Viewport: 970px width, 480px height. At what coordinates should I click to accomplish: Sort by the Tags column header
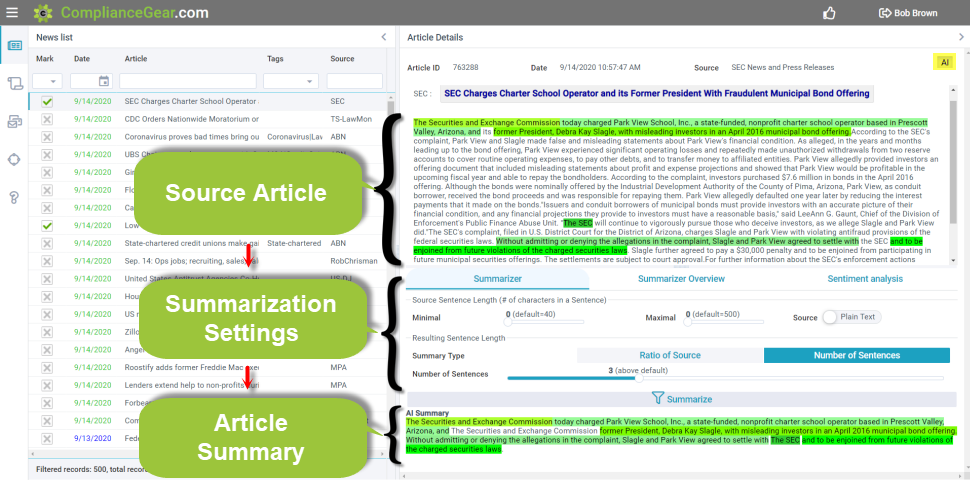pos(275,59)
